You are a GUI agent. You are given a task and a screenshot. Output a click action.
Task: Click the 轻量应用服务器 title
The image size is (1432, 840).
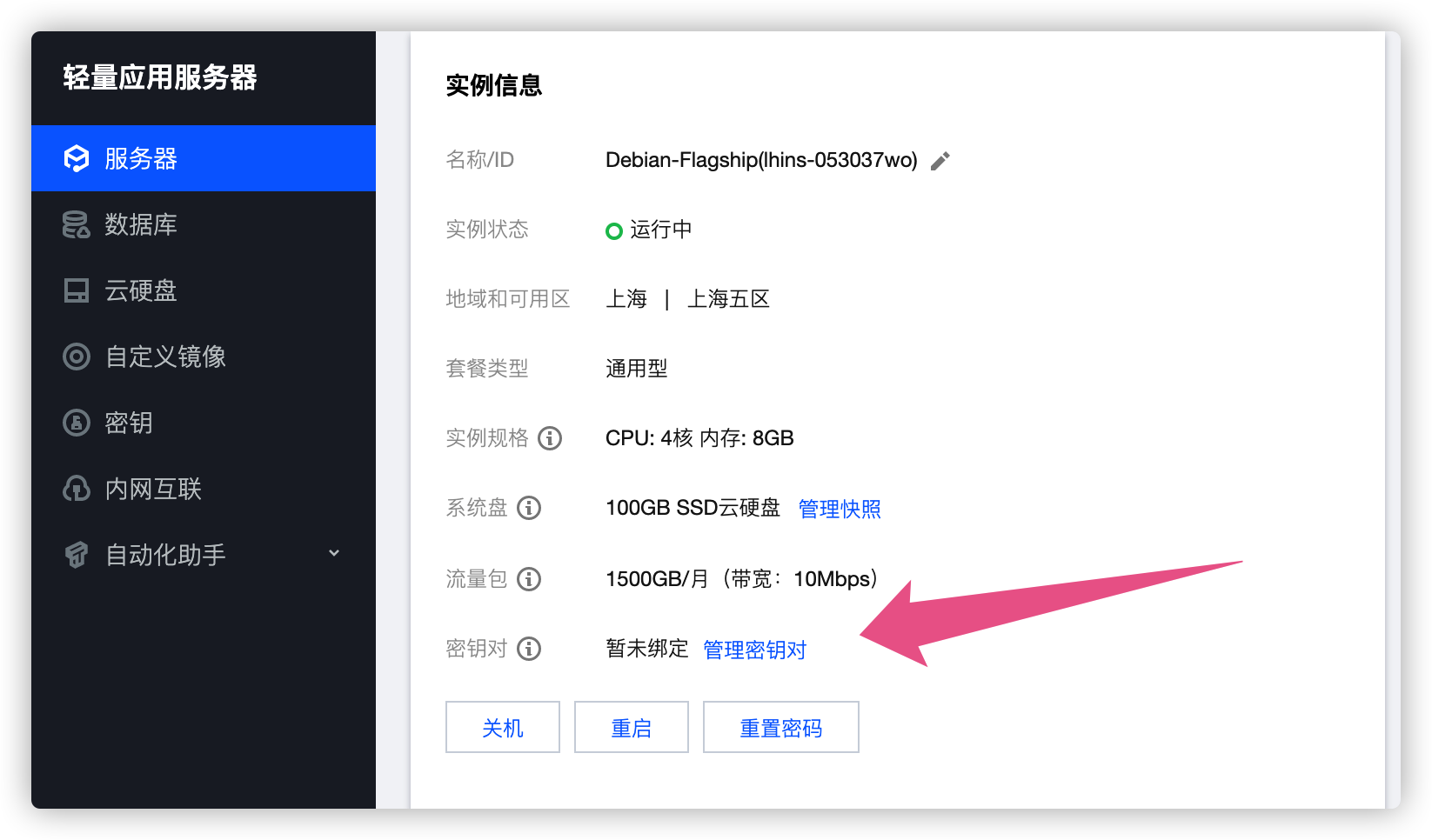(x=160, y=77)
